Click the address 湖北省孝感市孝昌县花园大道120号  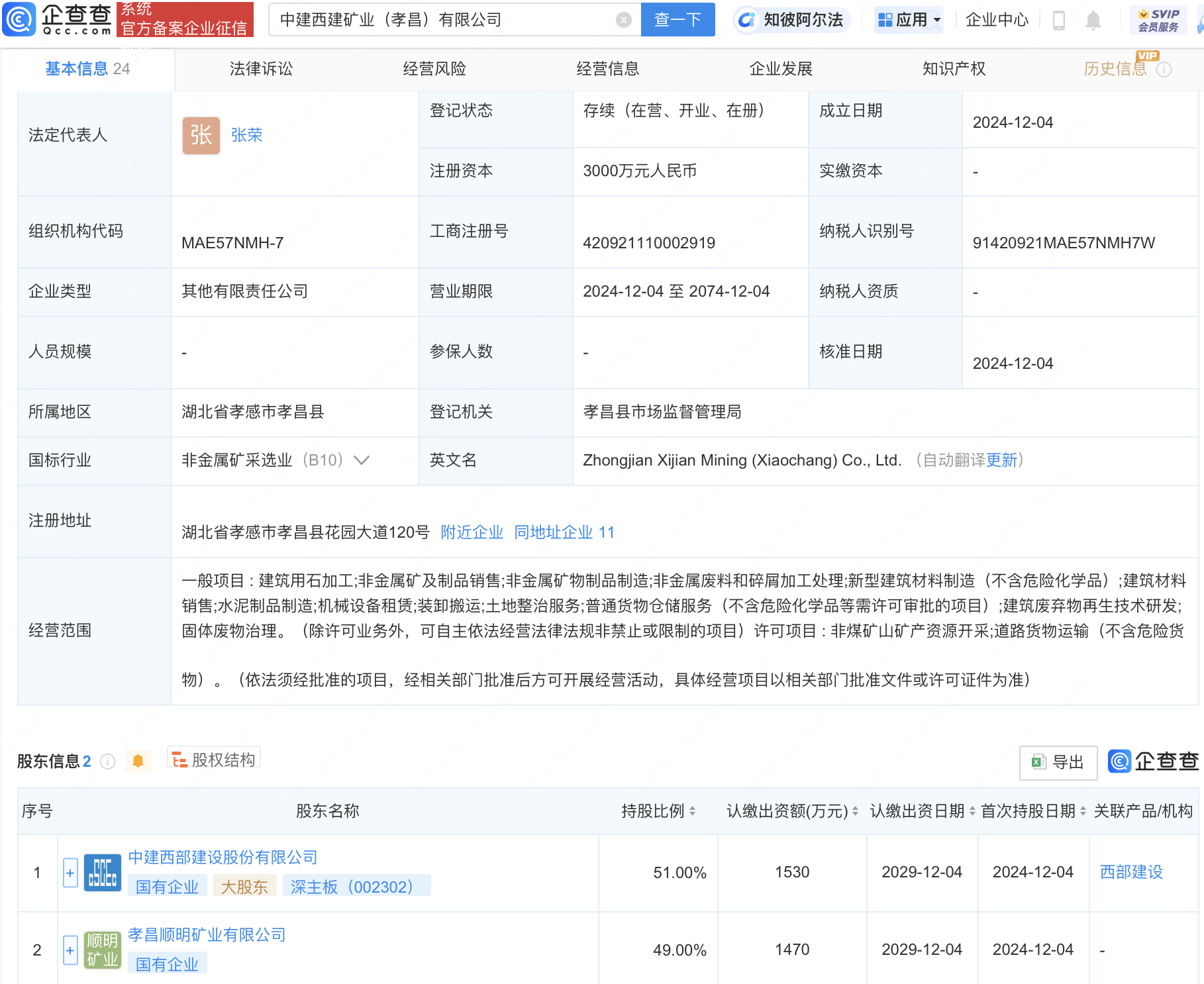pyautogui.click(x=306, y=532)
